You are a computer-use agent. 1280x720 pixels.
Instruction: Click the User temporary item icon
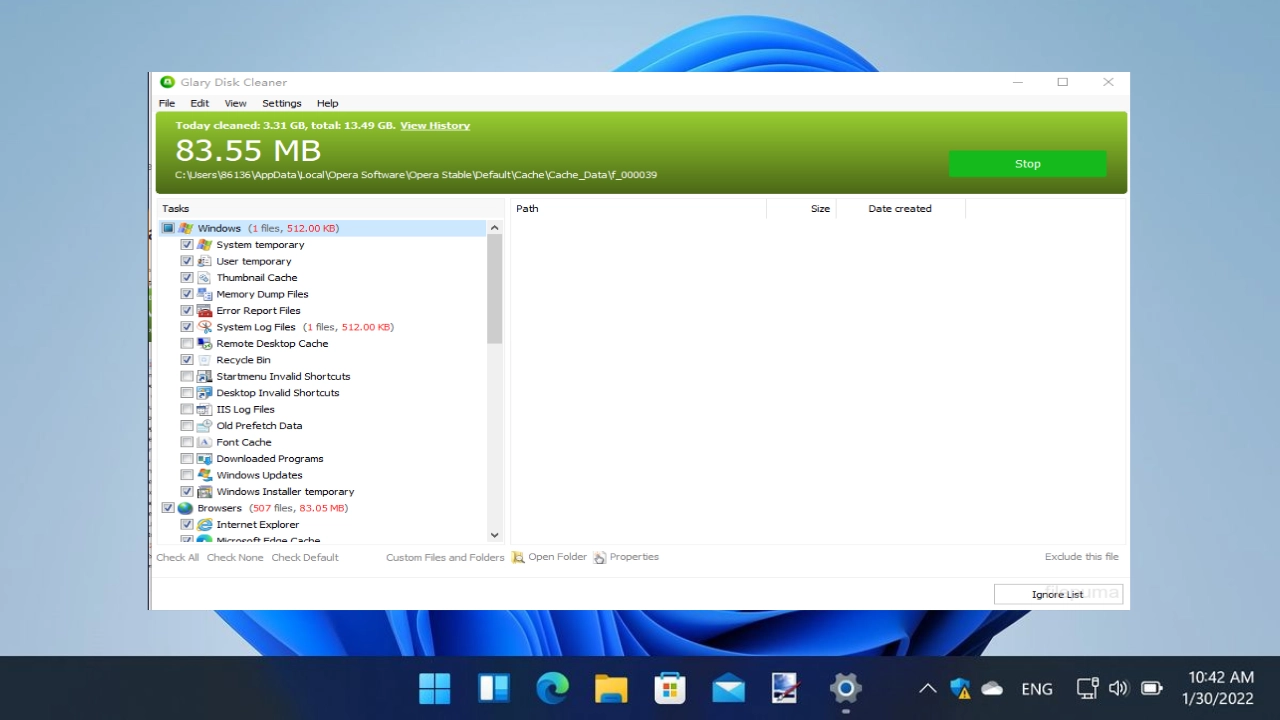(x=205, y=261)
